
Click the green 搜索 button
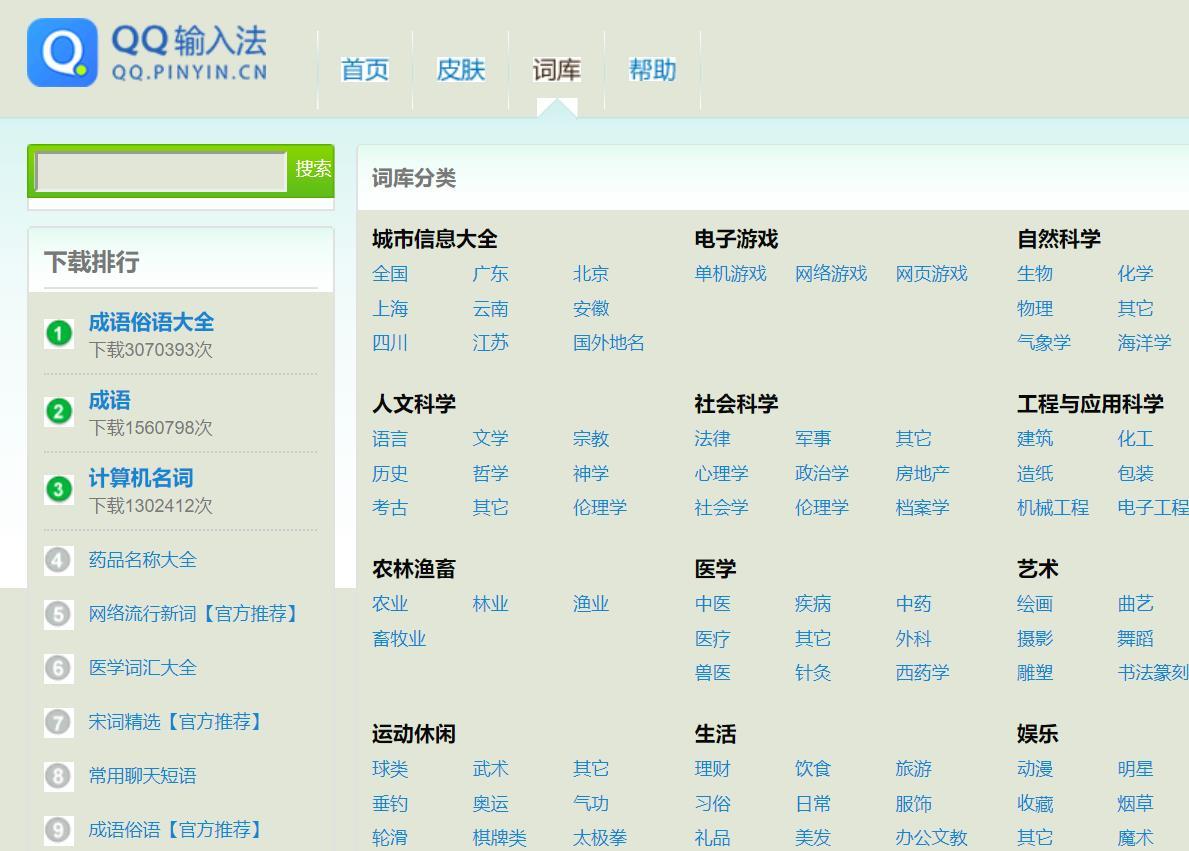(312, 168)
